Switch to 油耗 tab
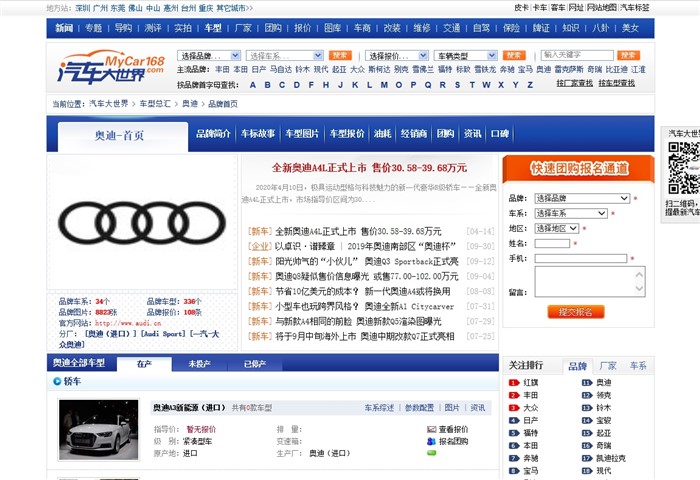 coord(383,134)
